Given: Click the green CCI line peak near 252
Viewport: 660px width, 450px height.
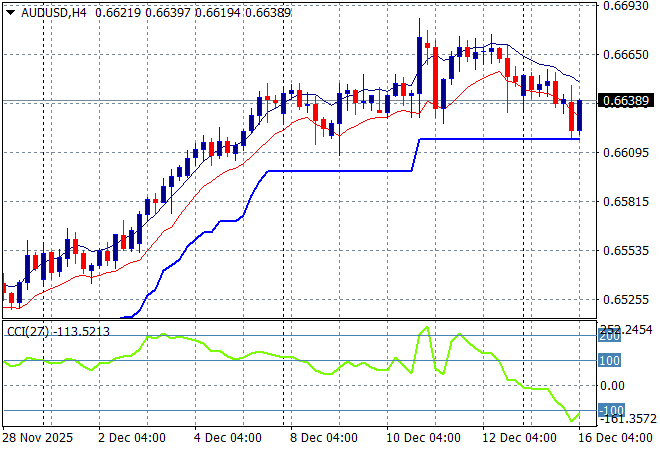Looking at the screenshot, I should click(427, 328).
